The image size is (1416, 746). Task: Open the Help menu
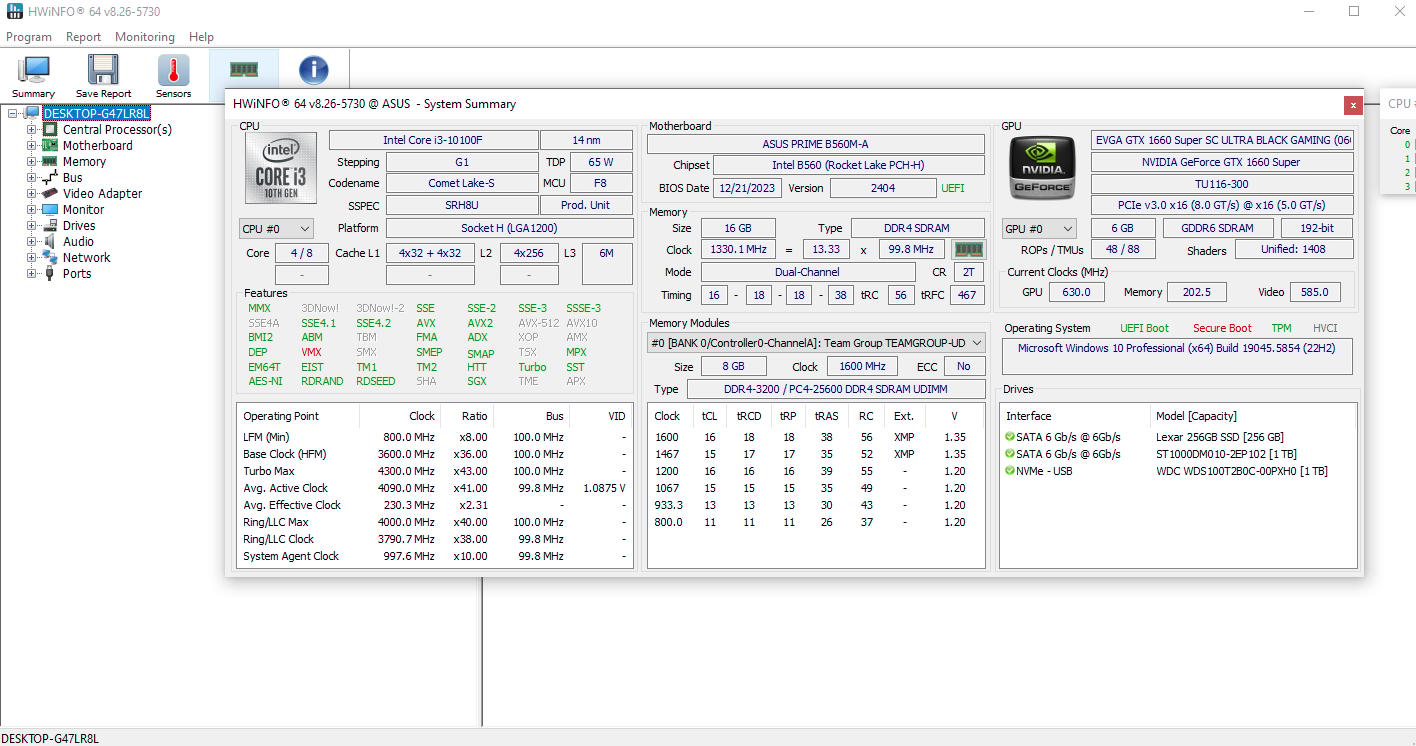(x=201, y=37)
